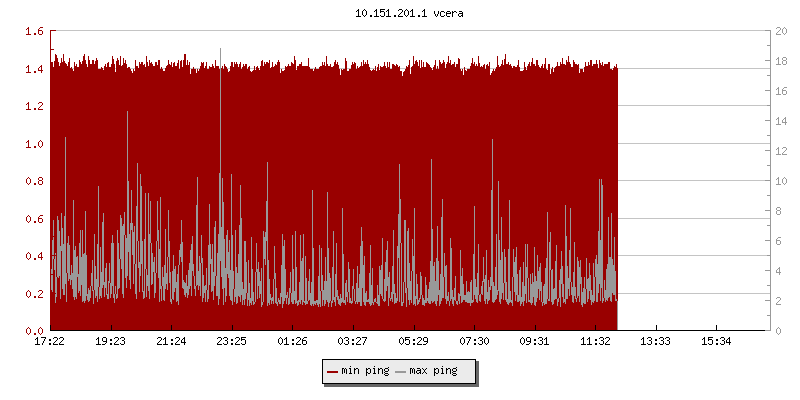Screen dimensions: 800x400
Task: Click the 15:34 time axis label
Action: (x=717, y=341)
